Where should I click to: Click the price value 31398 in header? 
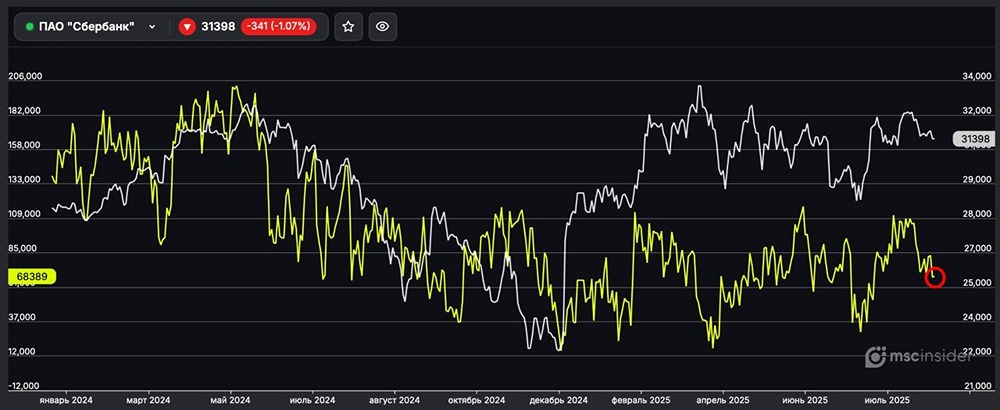tap(218, 27)
